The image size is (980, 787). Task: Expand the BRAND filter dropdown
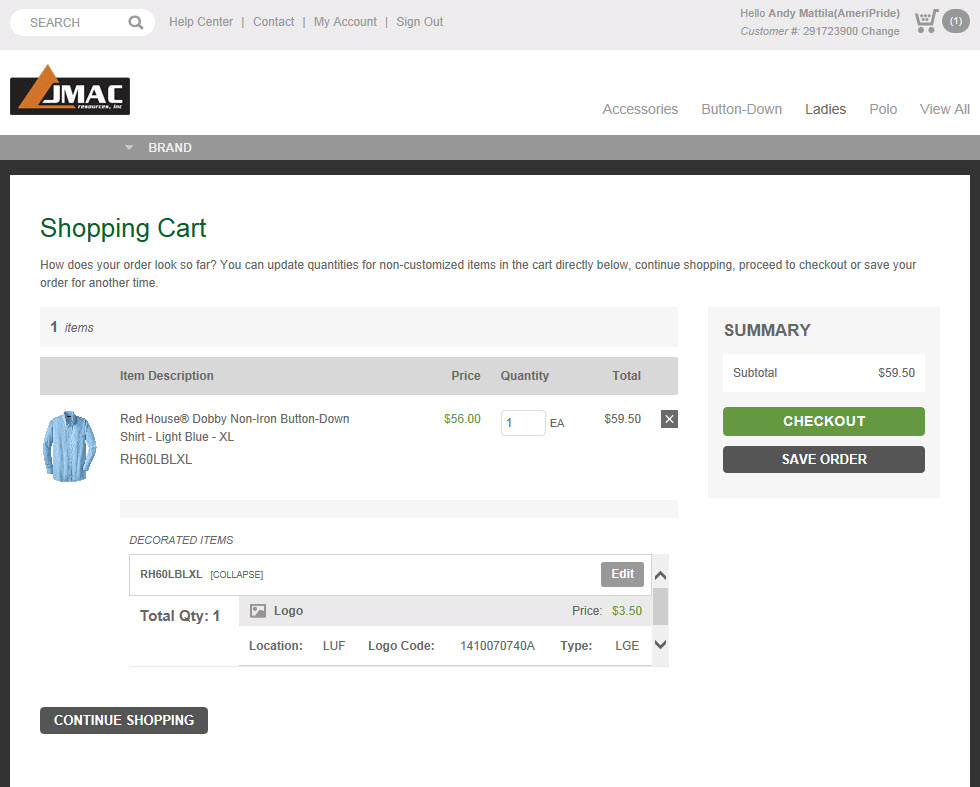pos(160,148)
